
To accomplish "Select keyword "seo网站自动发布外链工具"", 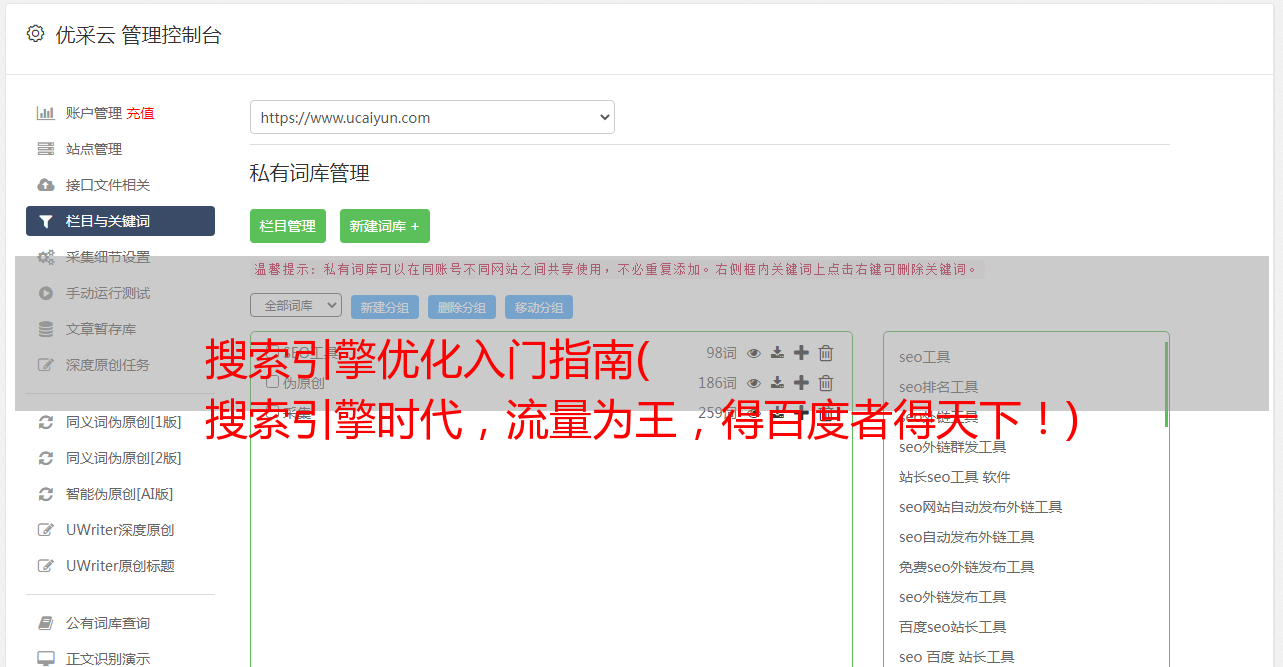I will 980,507.
